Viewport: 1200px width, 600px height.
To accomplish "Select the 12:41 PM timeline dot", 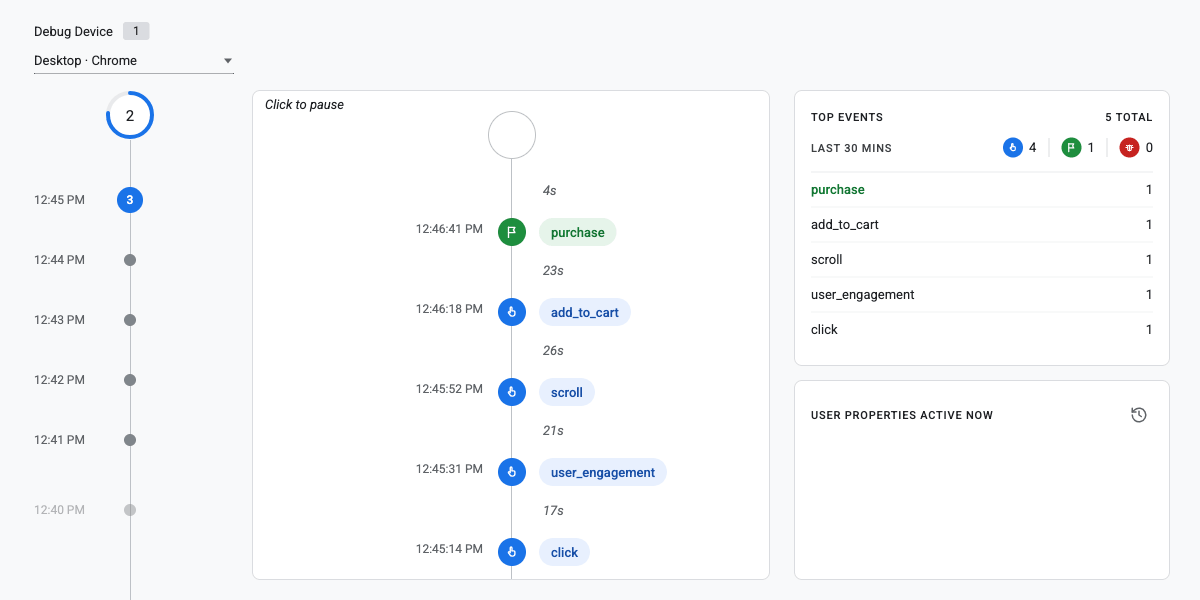I will (x=130, y=440).
